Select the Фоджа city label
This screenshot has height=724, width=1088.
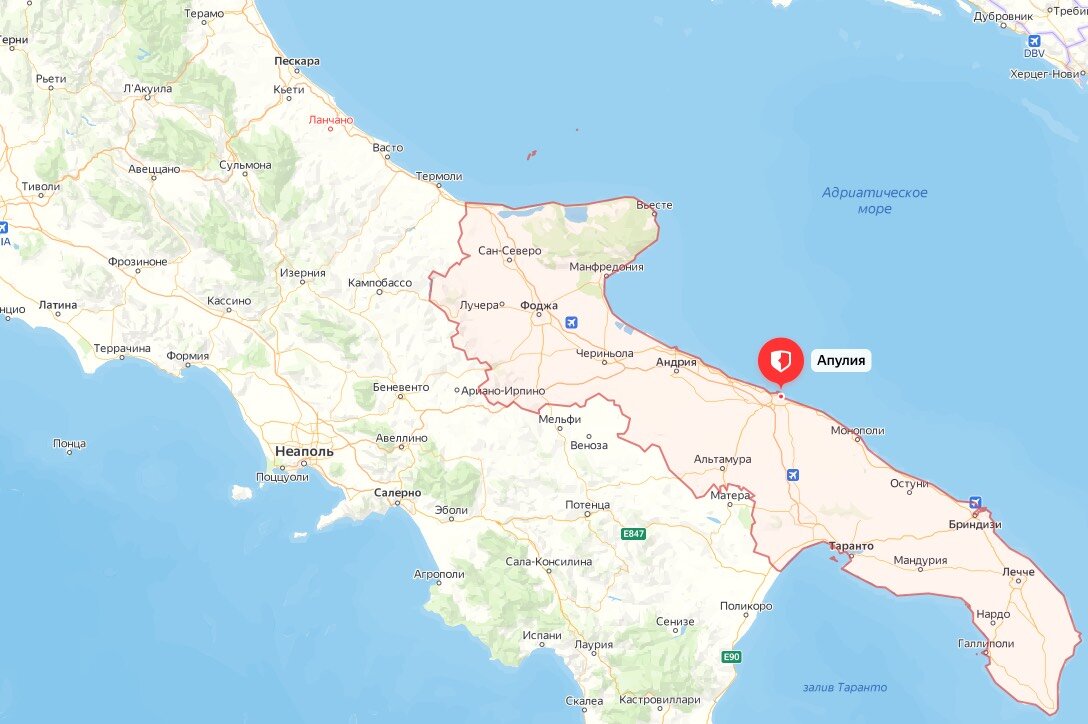pyautogui.click(x=539, y=305)
